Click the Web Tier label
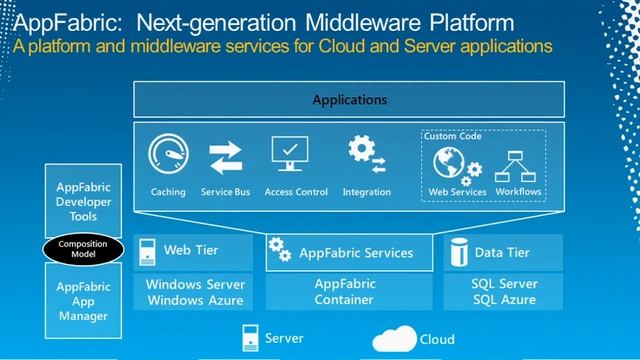640x360 pixels. 191,250
